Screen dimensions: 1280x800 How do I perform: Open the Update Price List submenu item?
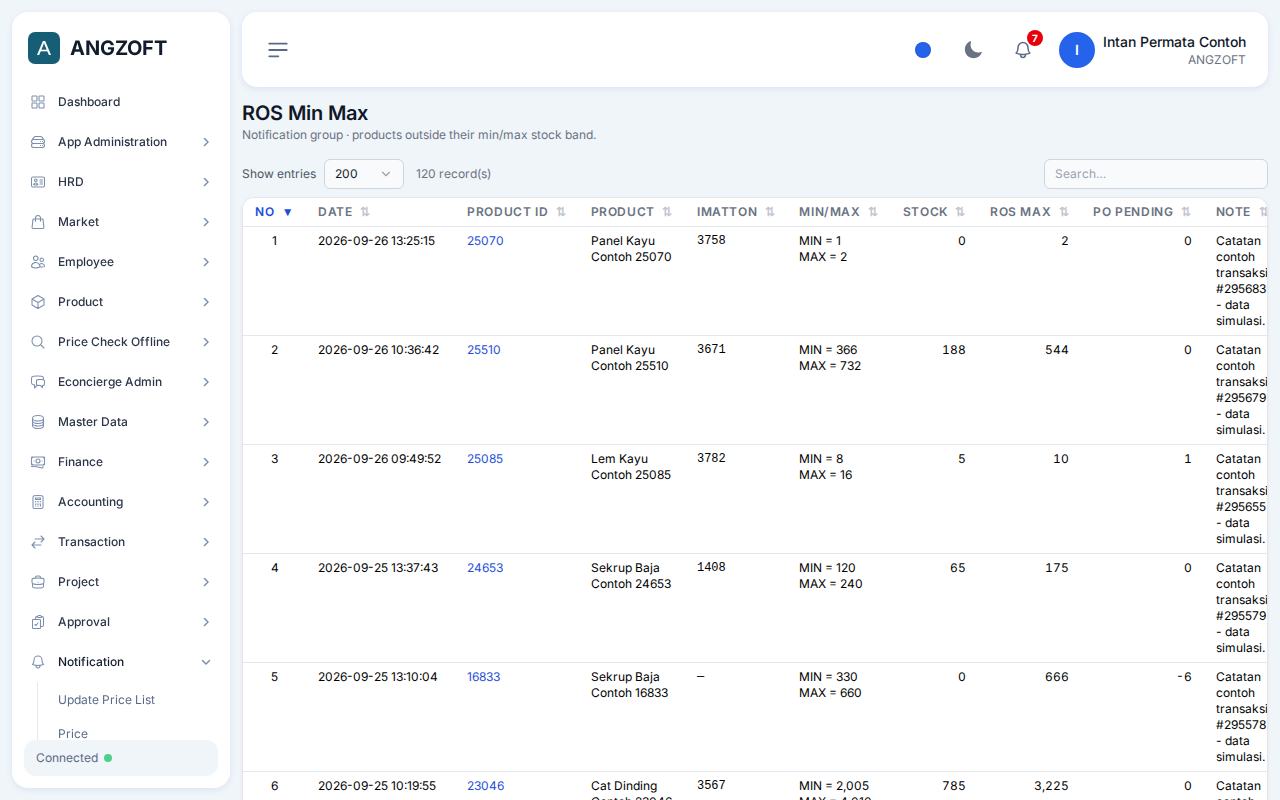coord(106,700)
